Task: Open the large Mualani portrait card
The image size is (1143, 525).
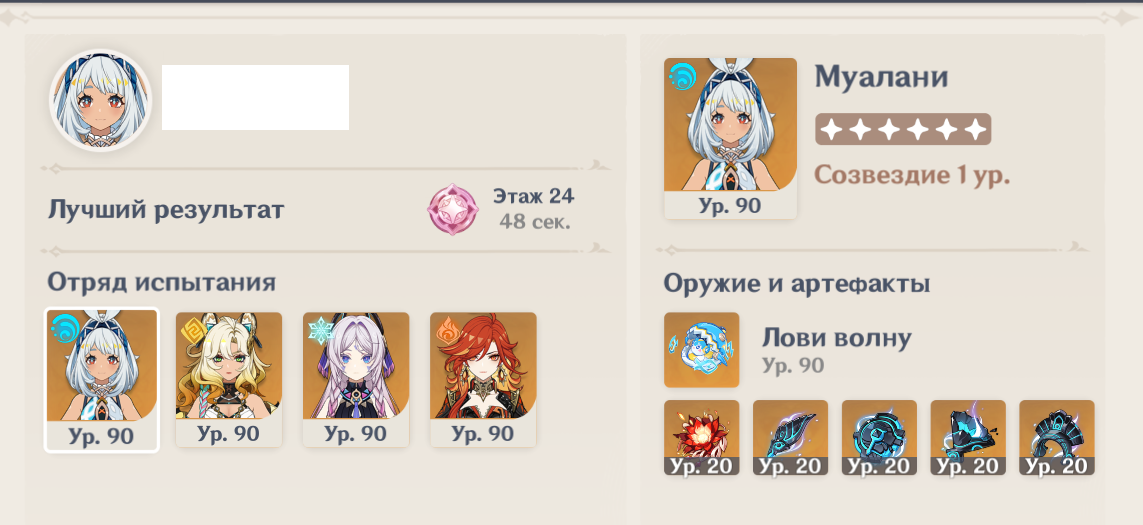Action: pos(730,138)
